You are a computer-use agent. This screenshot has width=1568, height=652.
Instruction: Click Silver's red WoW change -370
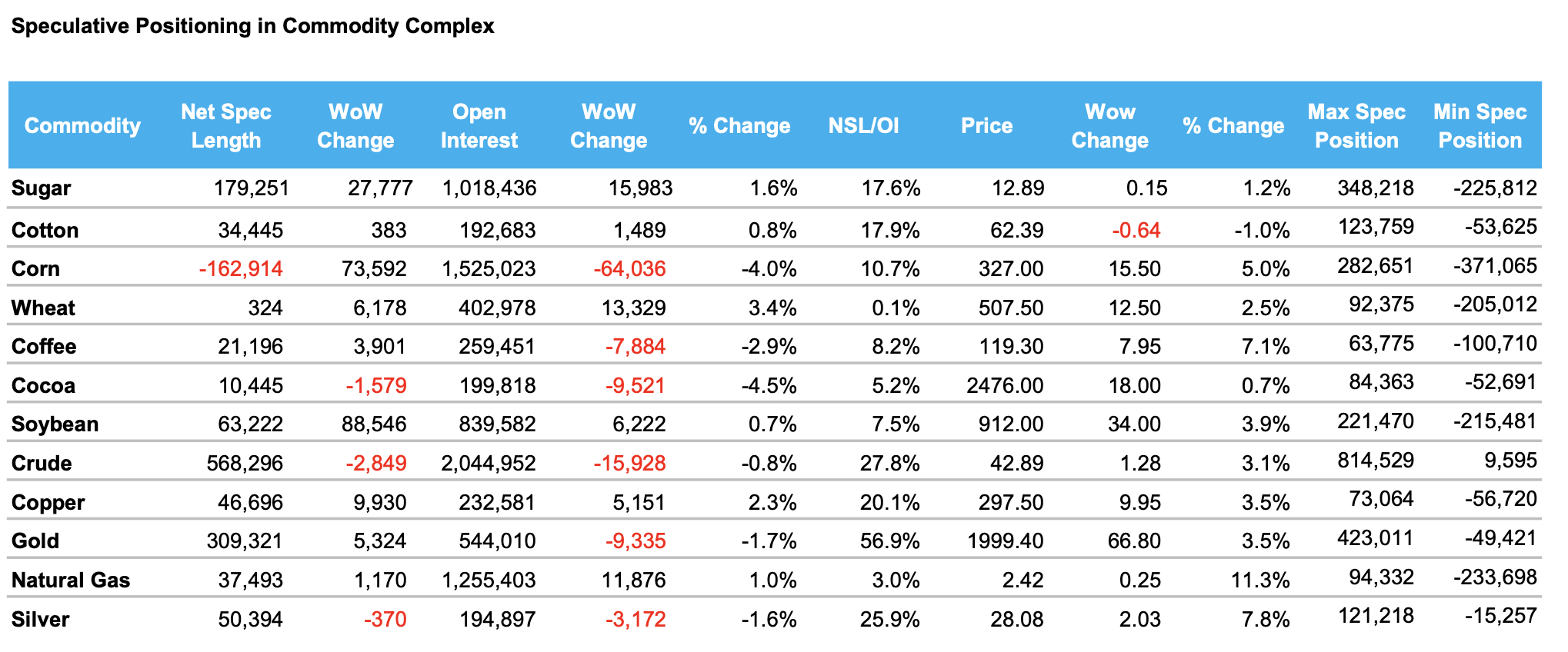point(385,620)
